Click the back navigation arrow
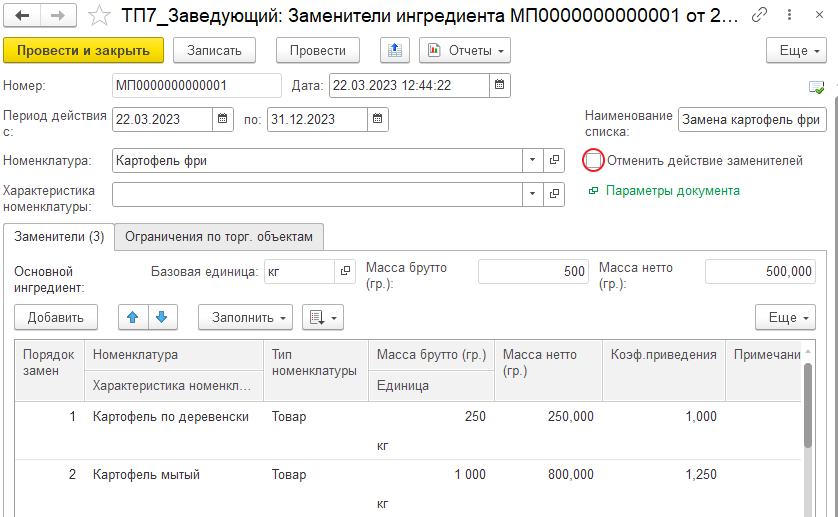Screen dimensions: 838x517 coord(23,15)
